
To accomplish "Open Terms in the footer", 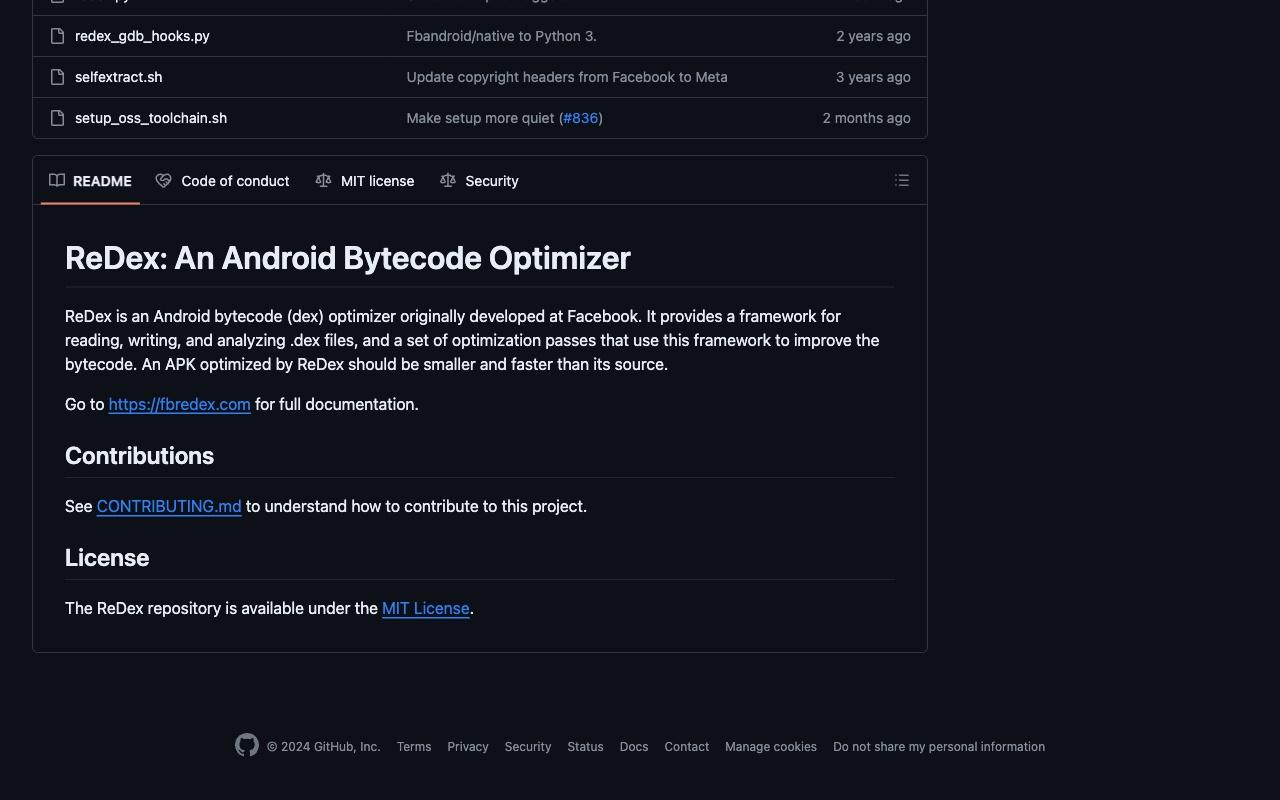I will point(414,747).
